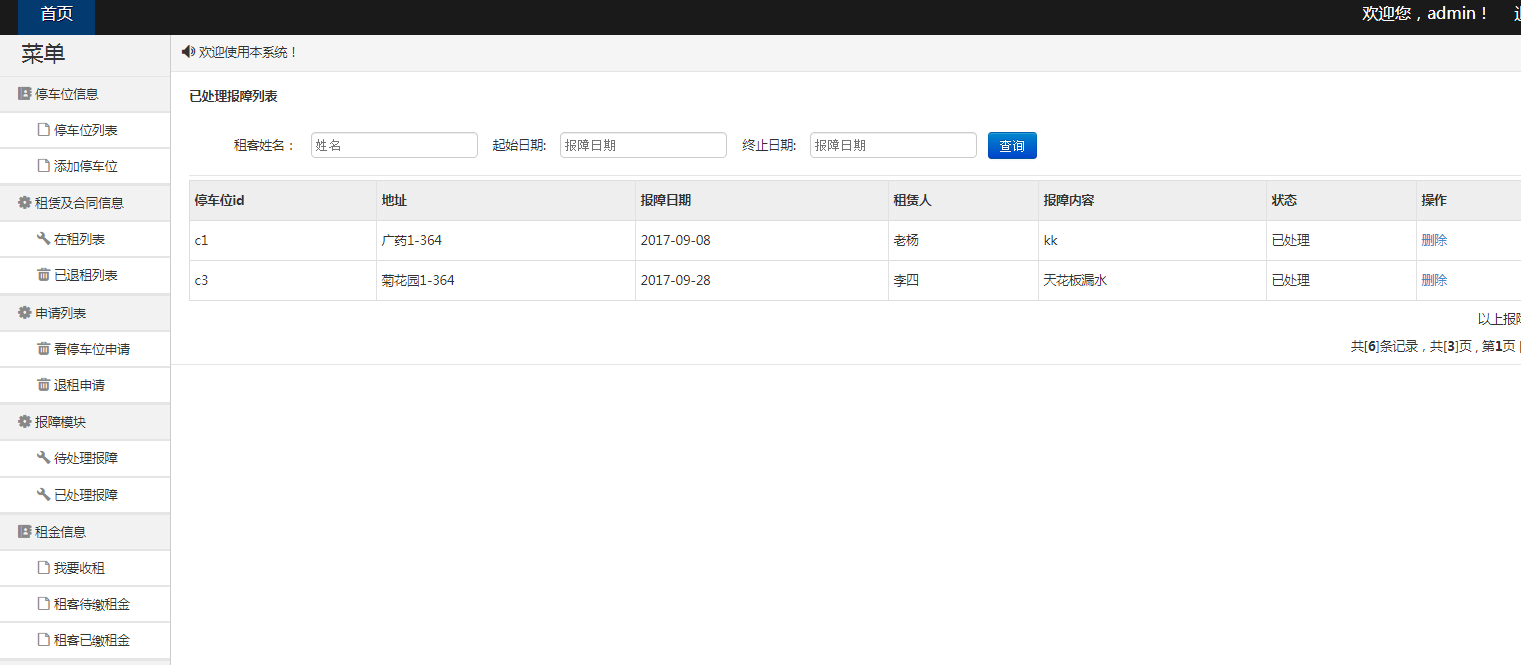Collapse the 租金信息 section header
1521x665 pixels.
(85, 532)
